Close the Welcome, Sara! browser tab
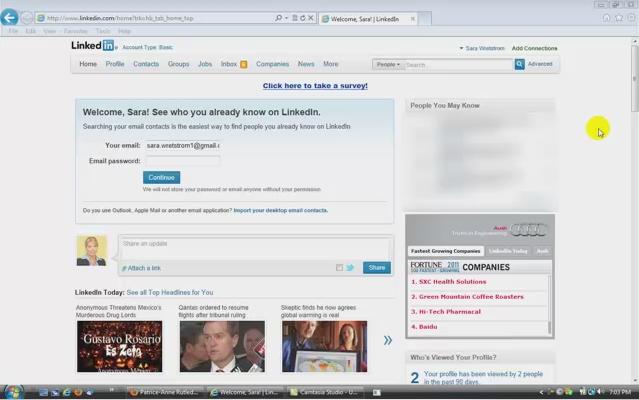This screenshot has height=400, width=639. pos(412,19)
